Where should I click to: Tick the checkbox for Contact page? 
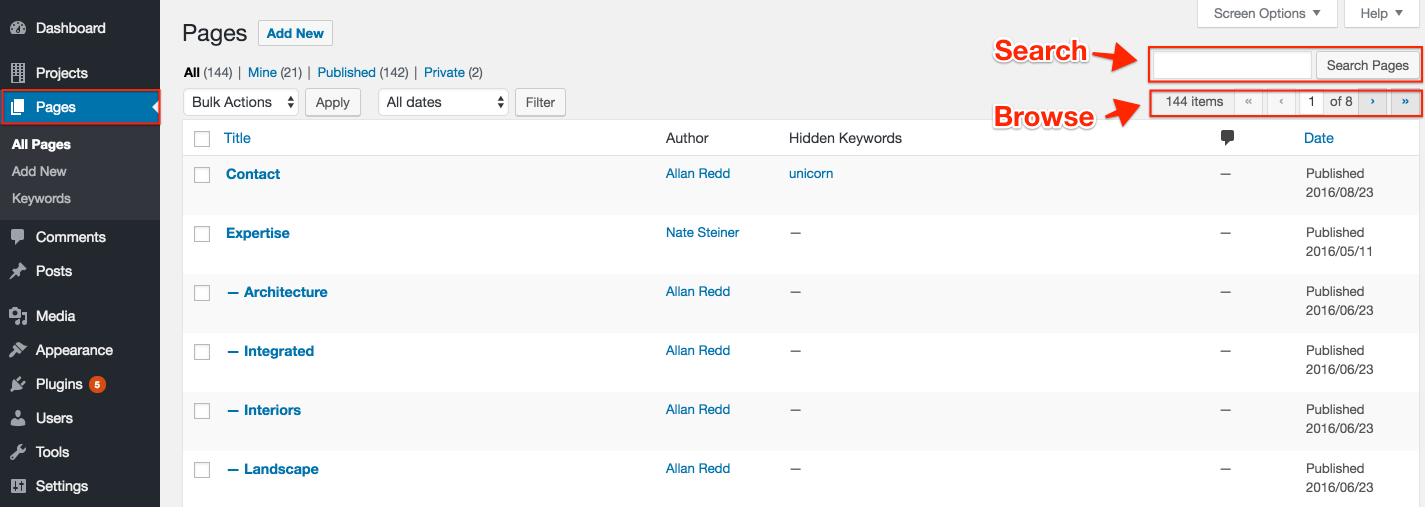coord(202,175)
